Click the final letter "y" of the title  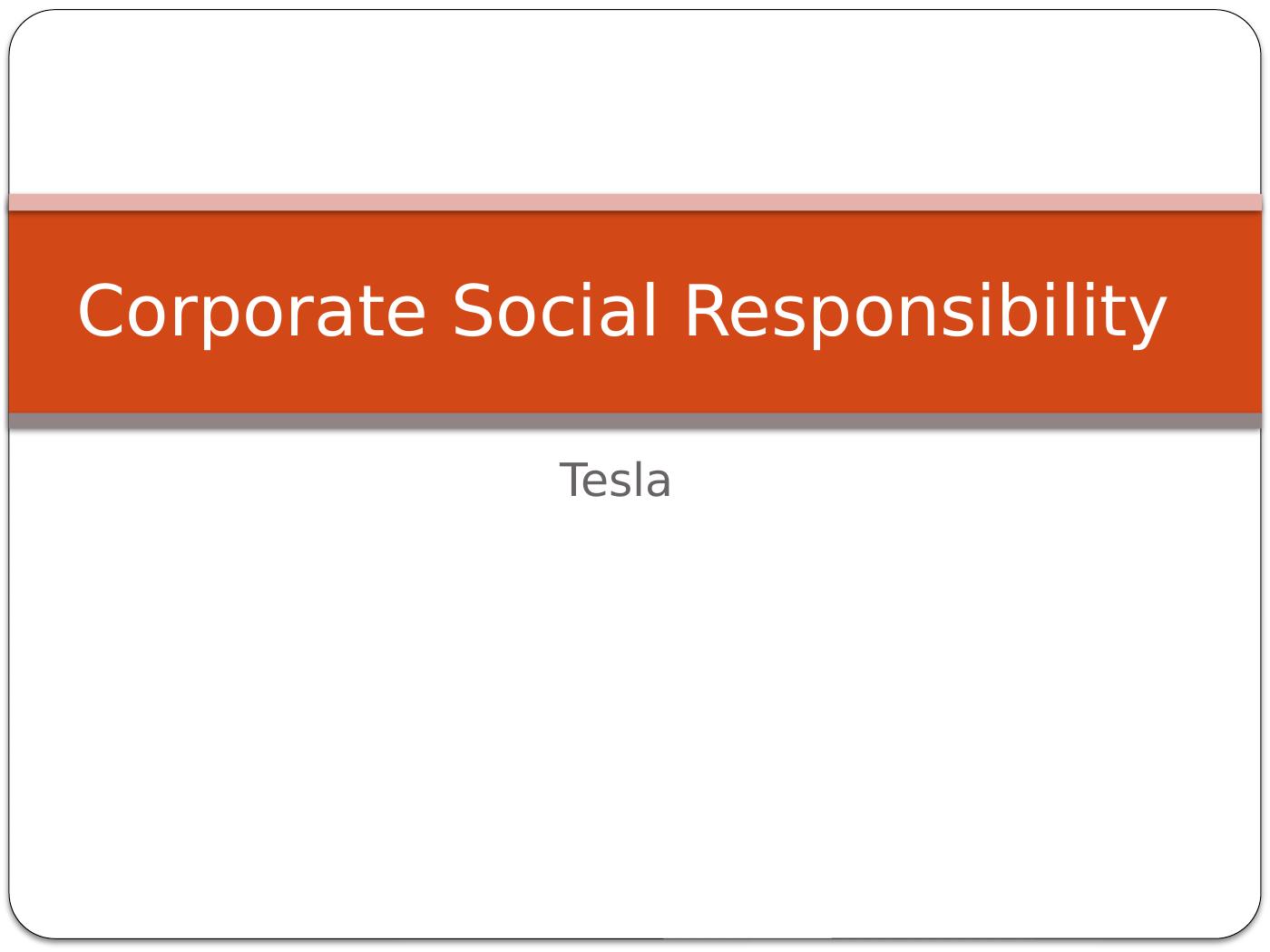1148,317
